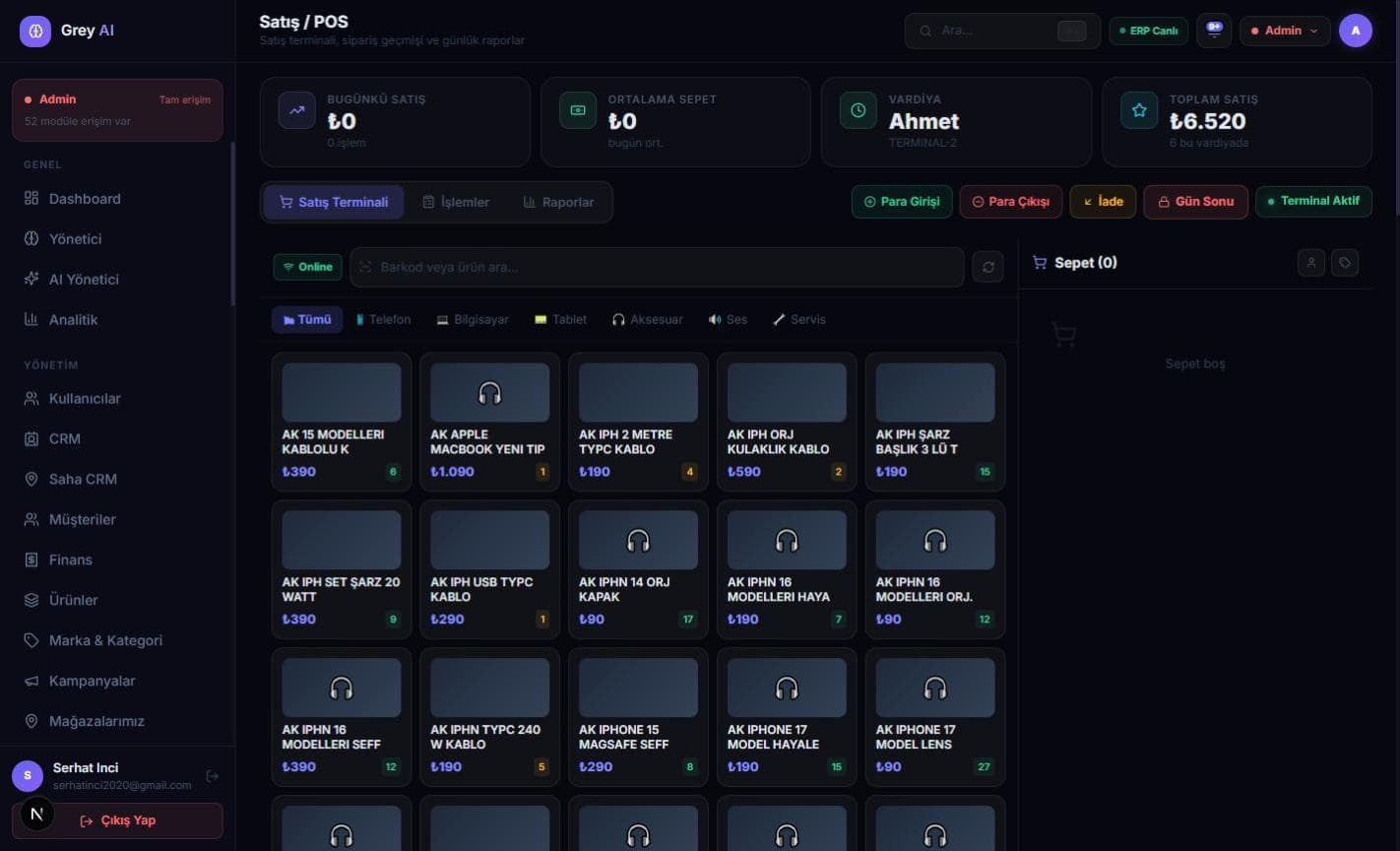Viewport: 1400px width, 851px height.
Task: Switch to Raporlar tab
Action: pyautogui.click(x=558, y=202)
